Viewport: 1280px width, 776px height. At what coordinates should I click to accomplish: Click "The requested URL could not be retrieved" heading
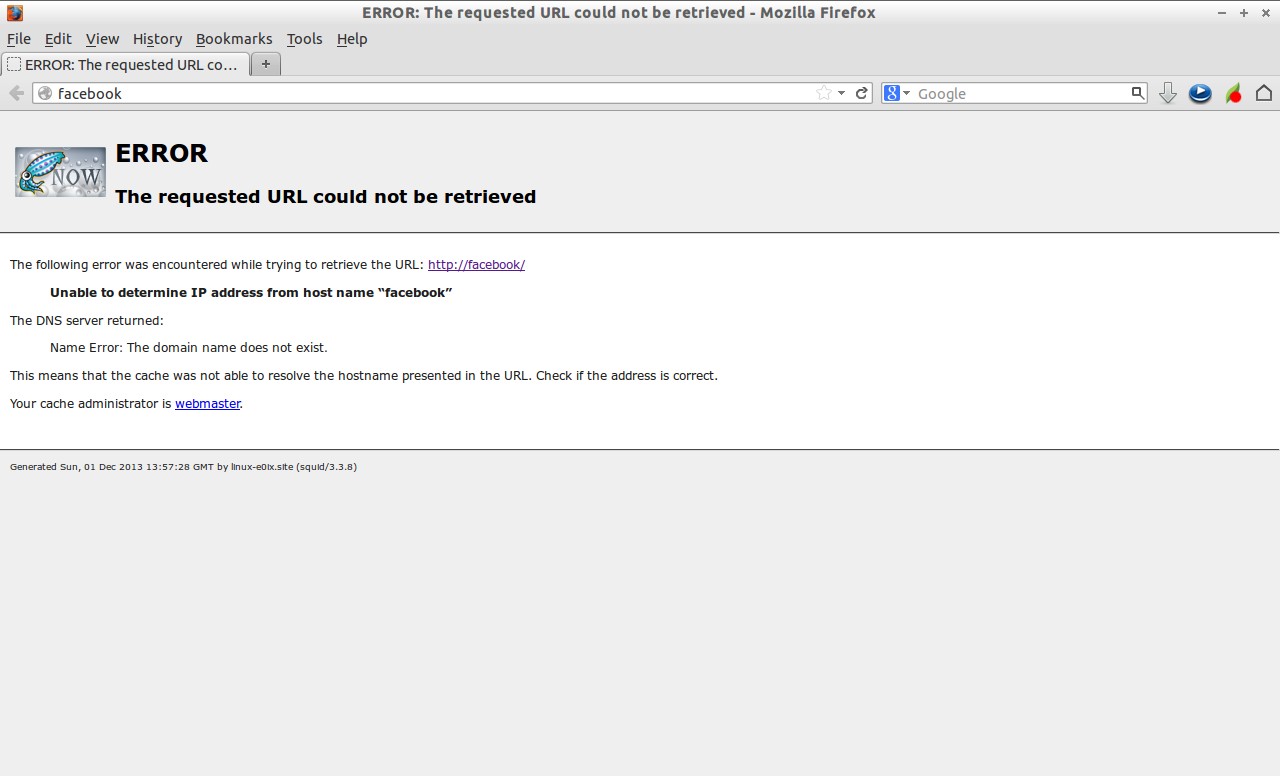(326, 197)
